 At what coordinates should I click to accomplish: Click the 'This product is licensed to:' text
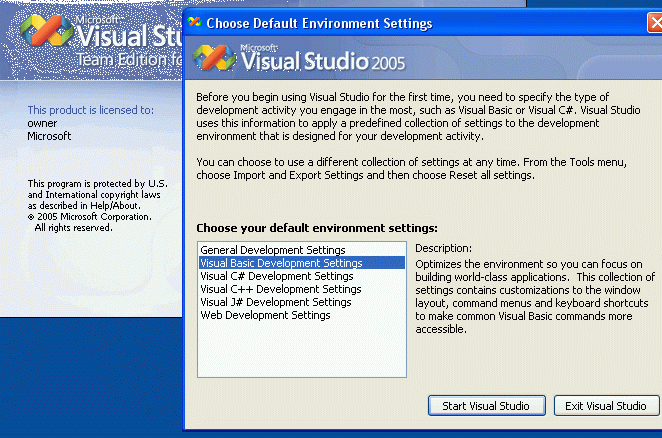point(91,110)
